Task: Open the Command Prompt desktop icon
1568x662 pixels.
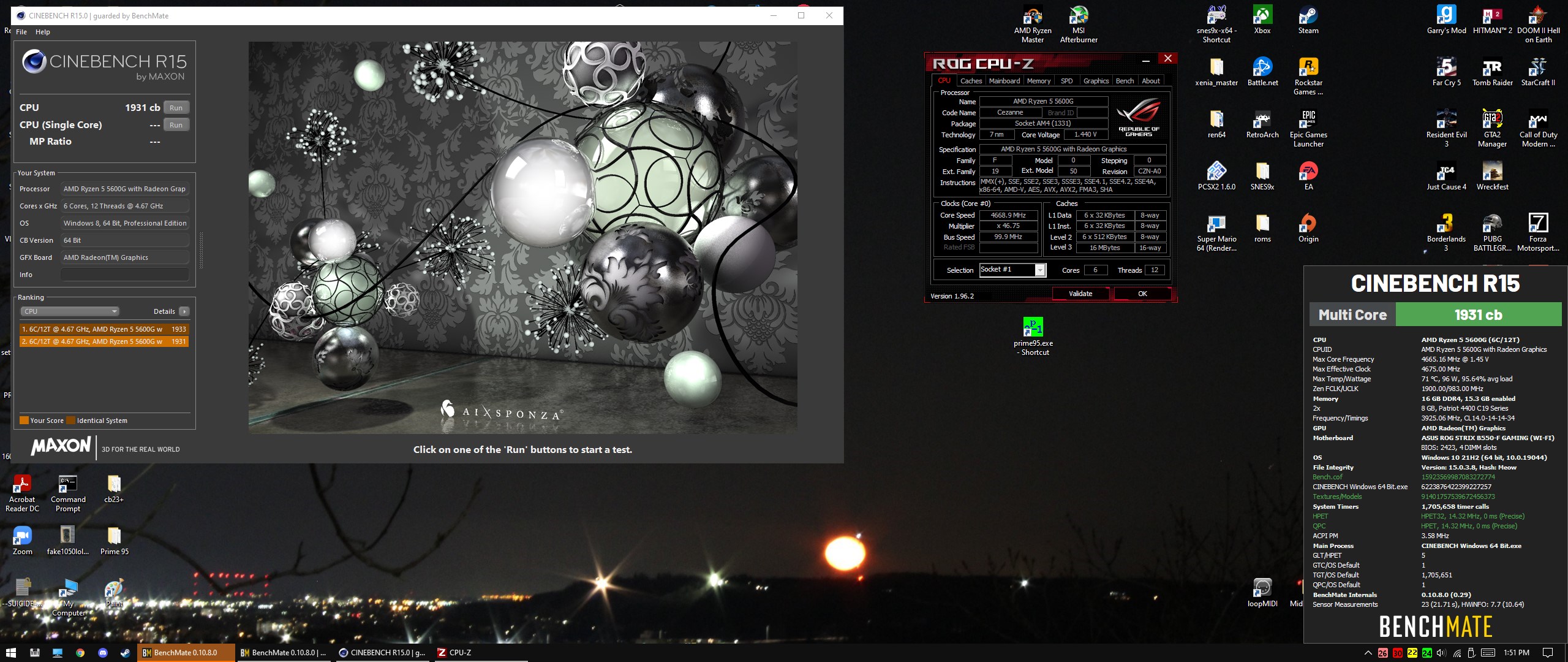Action: [68, 493]
